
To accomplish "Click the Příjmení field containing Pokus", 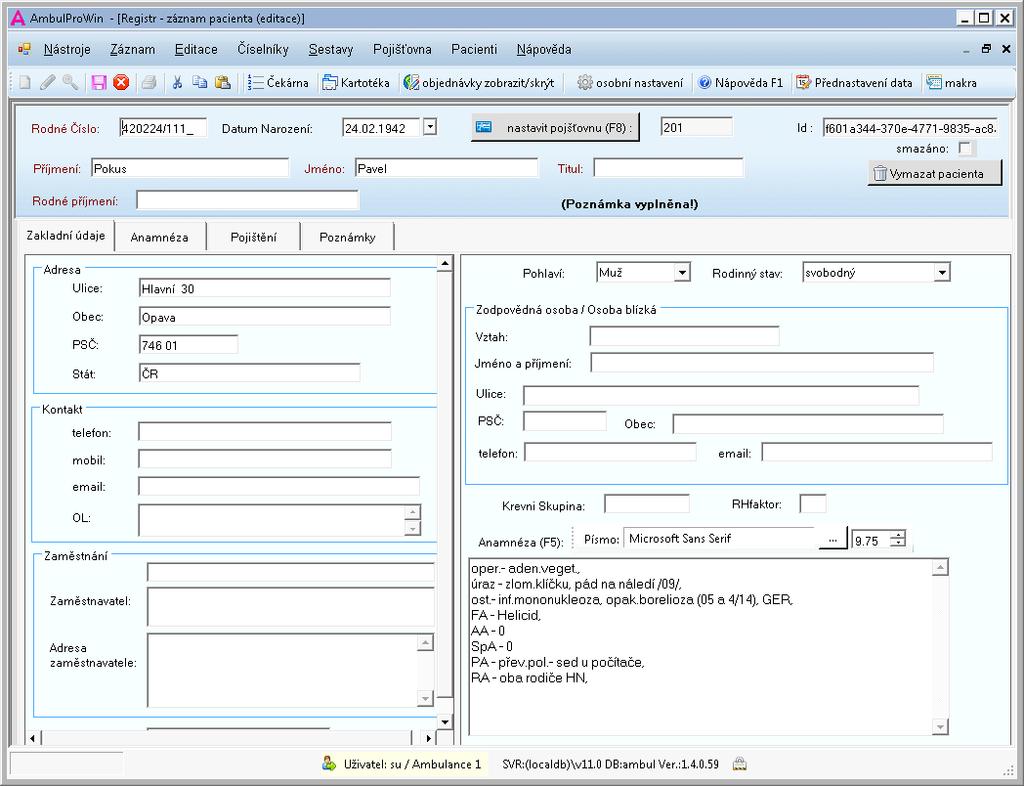I will click(190, 168).
